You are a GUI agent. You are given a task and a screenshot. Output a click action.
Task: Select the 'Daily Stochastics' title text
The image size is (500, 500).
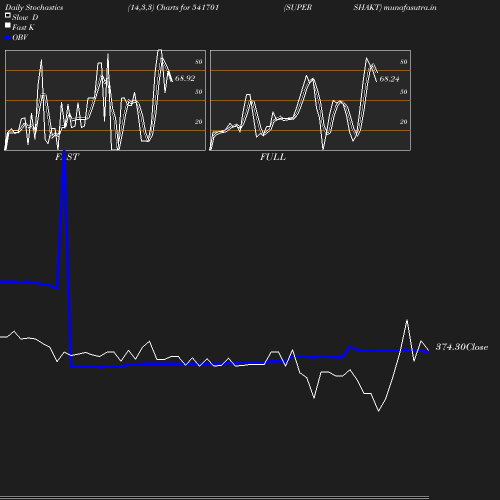(34, 8)
